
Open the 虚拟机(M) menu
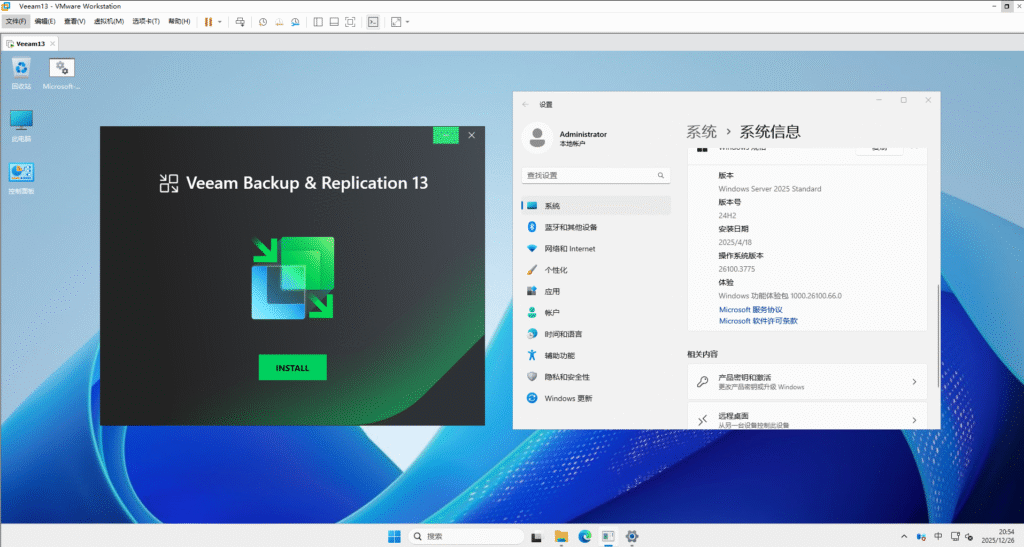click(109, 21)
